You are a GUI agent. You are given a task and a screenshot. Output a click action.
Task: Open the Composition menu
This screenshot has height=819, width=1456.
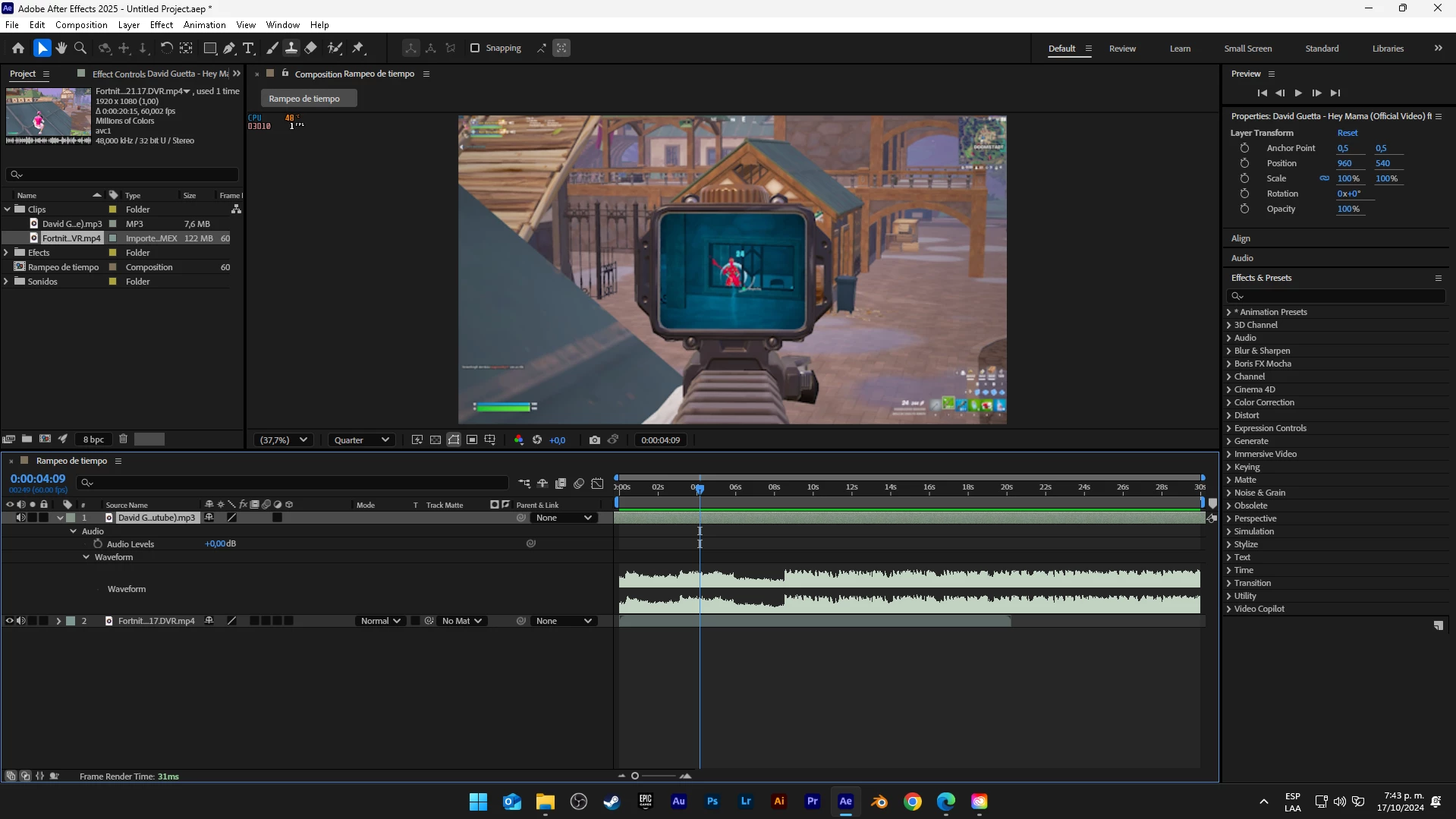pos(81,25)
